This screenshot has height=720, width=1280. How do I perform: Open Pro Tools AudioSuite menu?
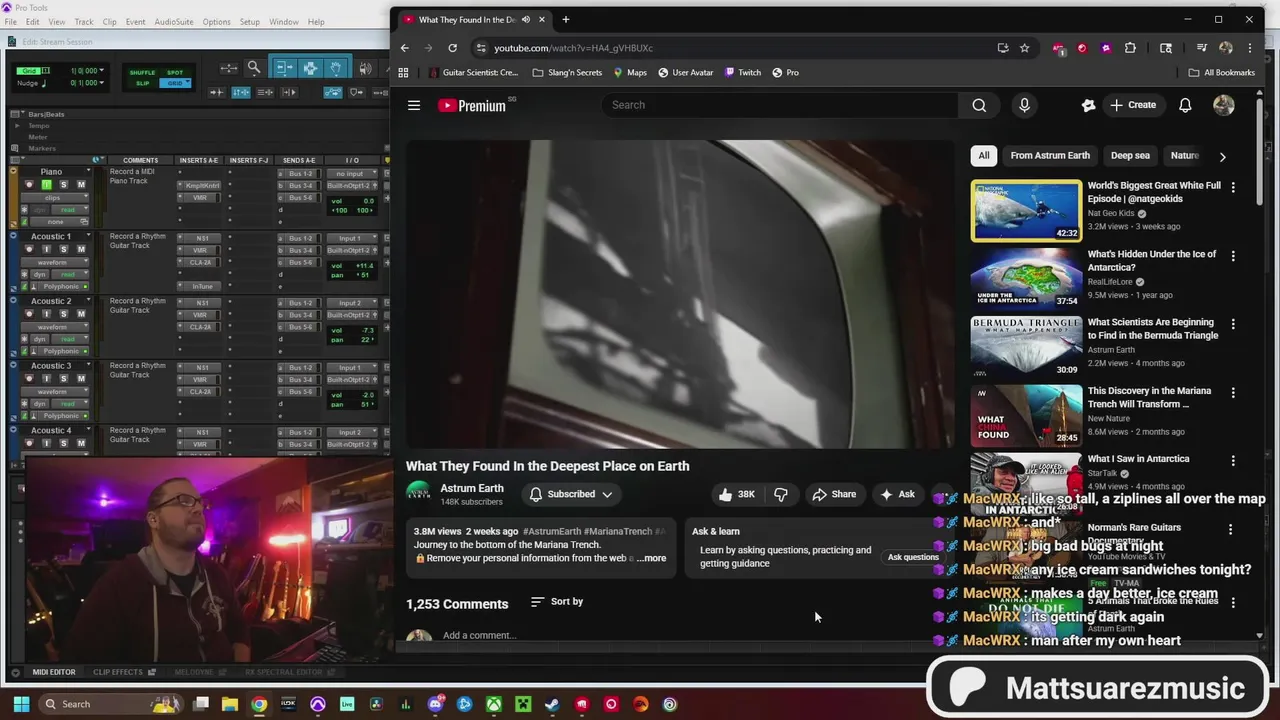(174, 22)
